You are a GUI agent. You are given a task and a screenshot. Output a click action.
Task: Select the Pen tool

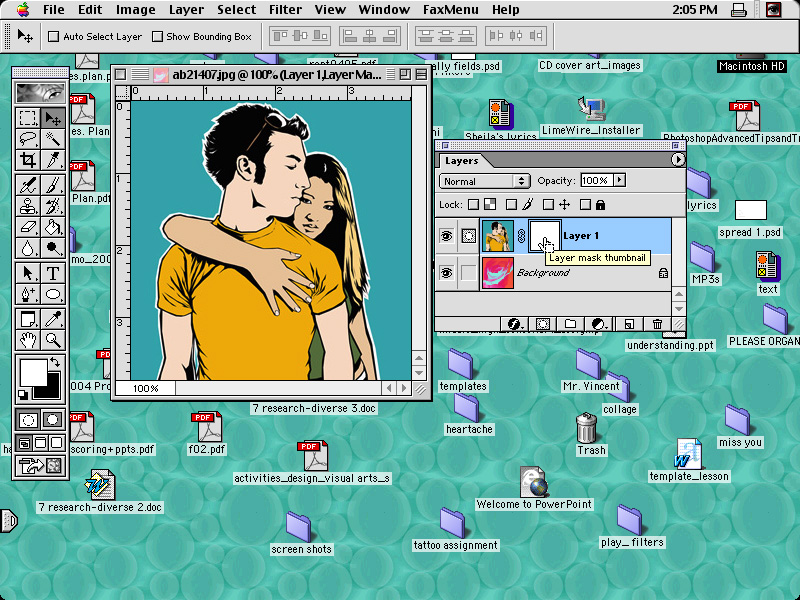click(x=28, y=294)
